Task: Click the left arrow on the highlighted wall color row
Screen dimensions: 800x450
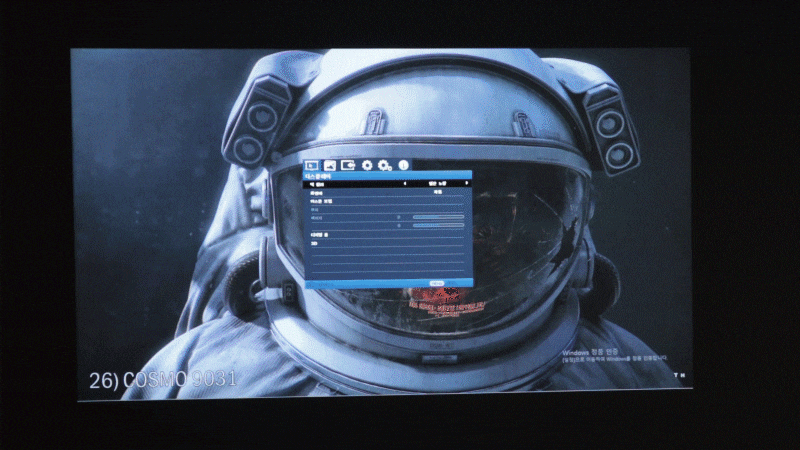Action: (x=405, y=184)
